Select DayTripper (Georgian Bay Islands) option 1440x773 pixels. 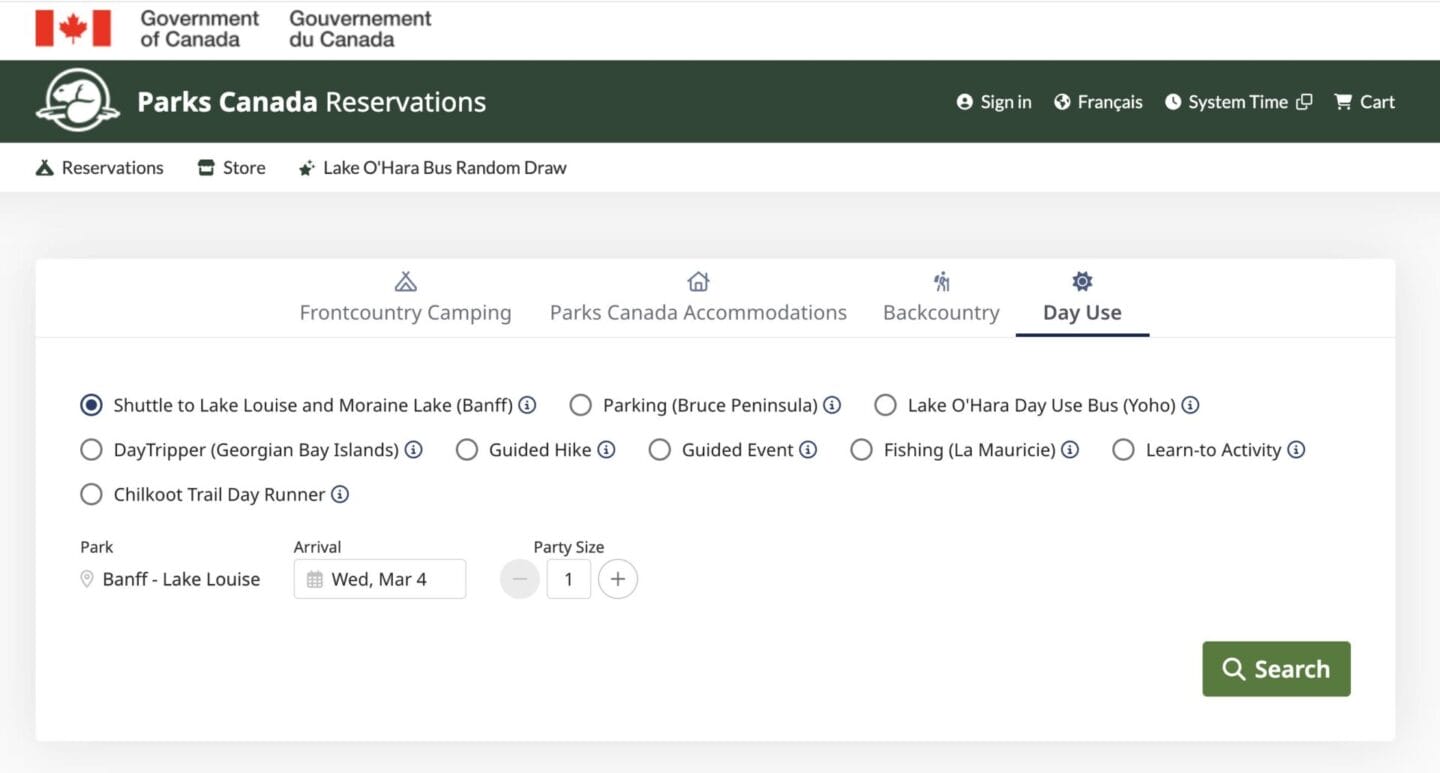click(x=91, y=450)
